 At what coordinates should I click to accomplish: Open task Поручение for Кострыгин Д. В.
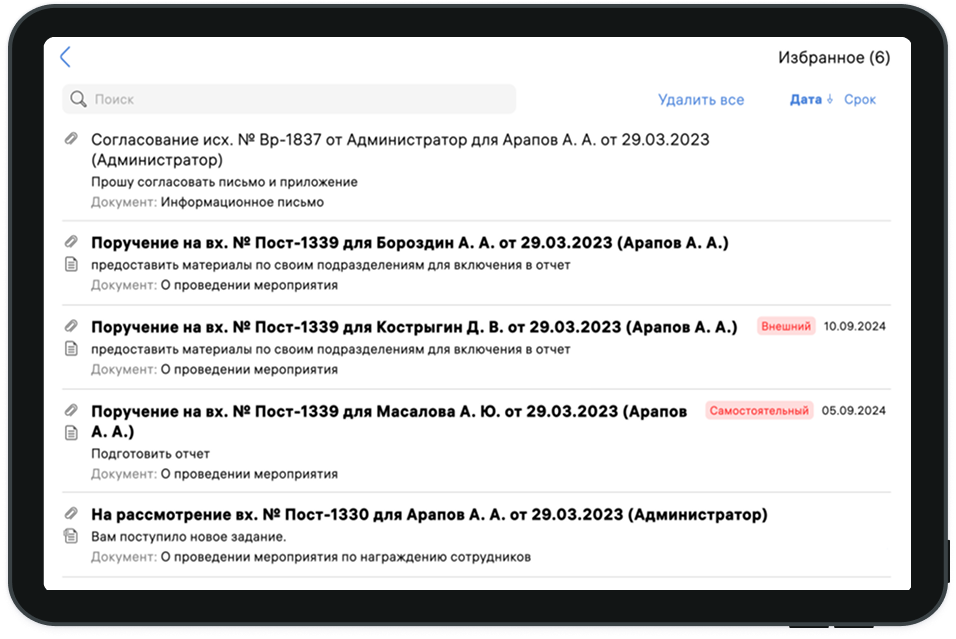413,327
